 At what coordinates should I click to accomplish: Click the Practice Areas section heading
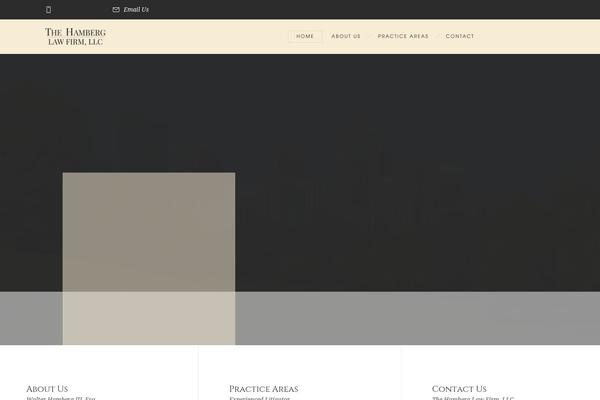coord(264,389)
